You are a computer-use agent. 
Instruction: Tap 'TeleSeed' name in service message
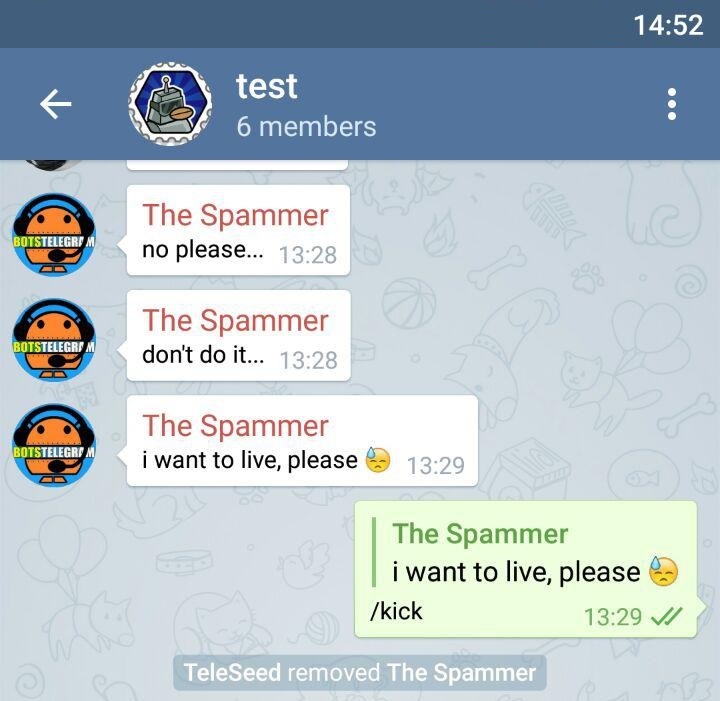232,673
